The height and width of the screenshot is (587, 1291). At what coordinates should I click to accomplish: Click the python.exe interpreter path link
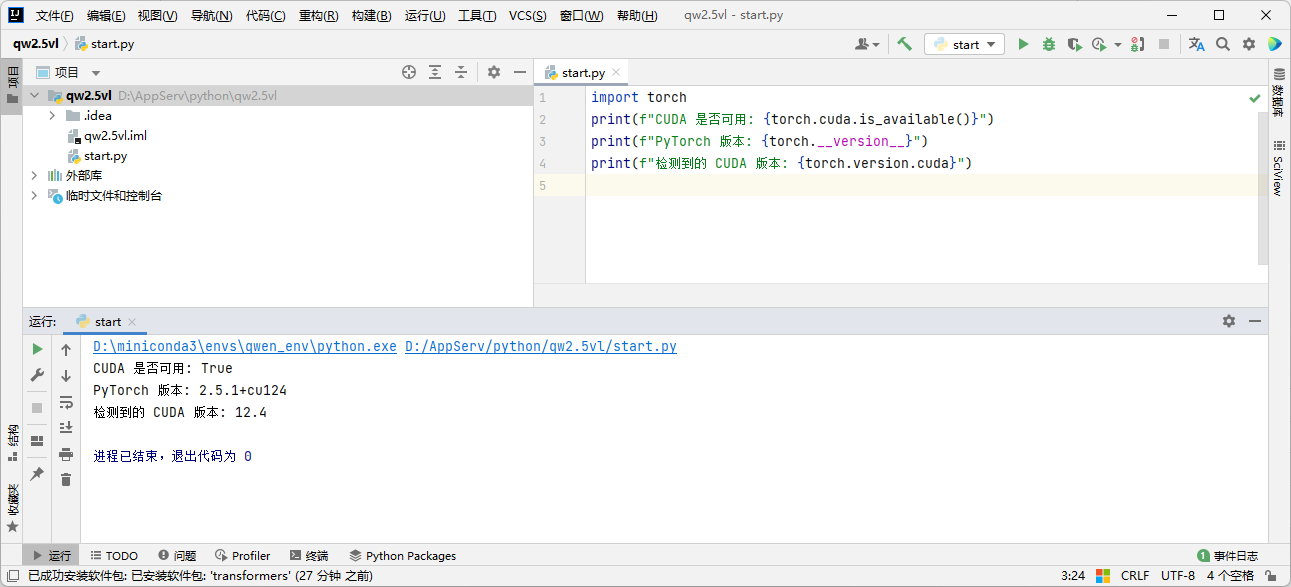click(245, 347)
